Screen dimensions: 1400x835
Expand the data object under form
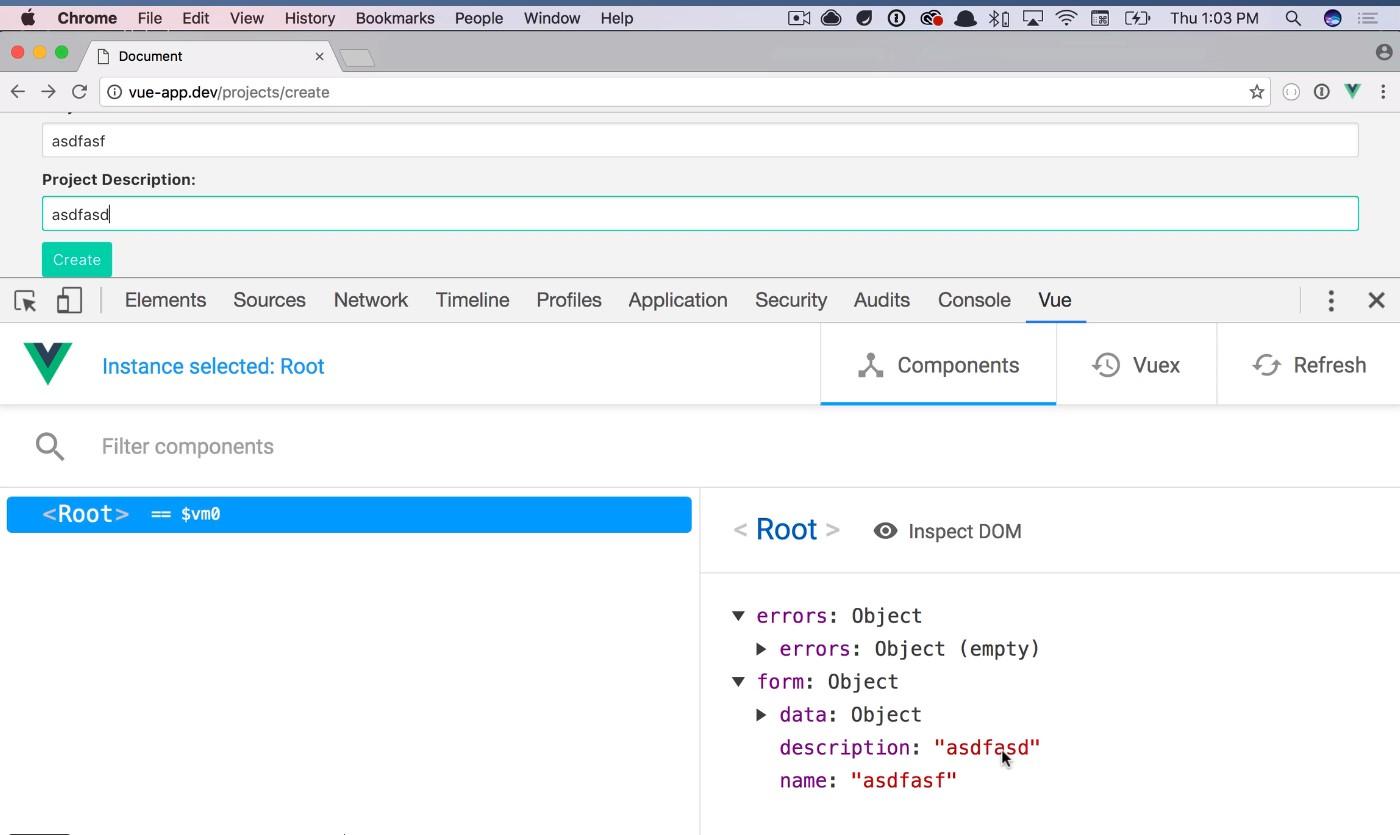tap(761, 715)
